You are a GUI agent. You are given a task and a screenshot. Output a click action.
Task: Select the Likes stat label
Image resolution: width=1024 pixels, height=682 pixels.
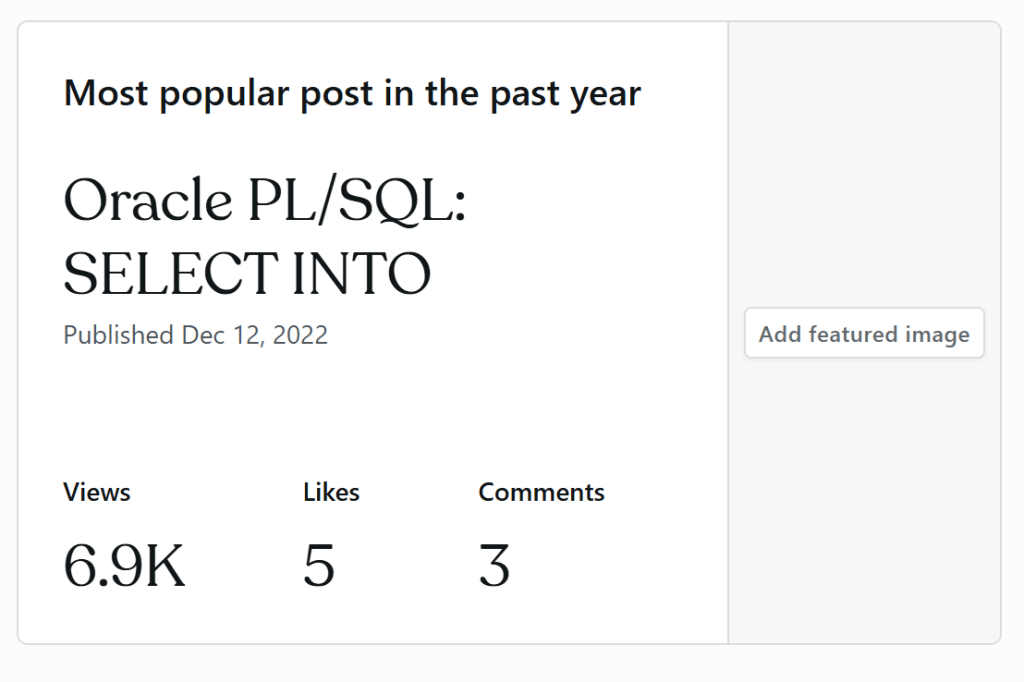click(x=331, y=492)
